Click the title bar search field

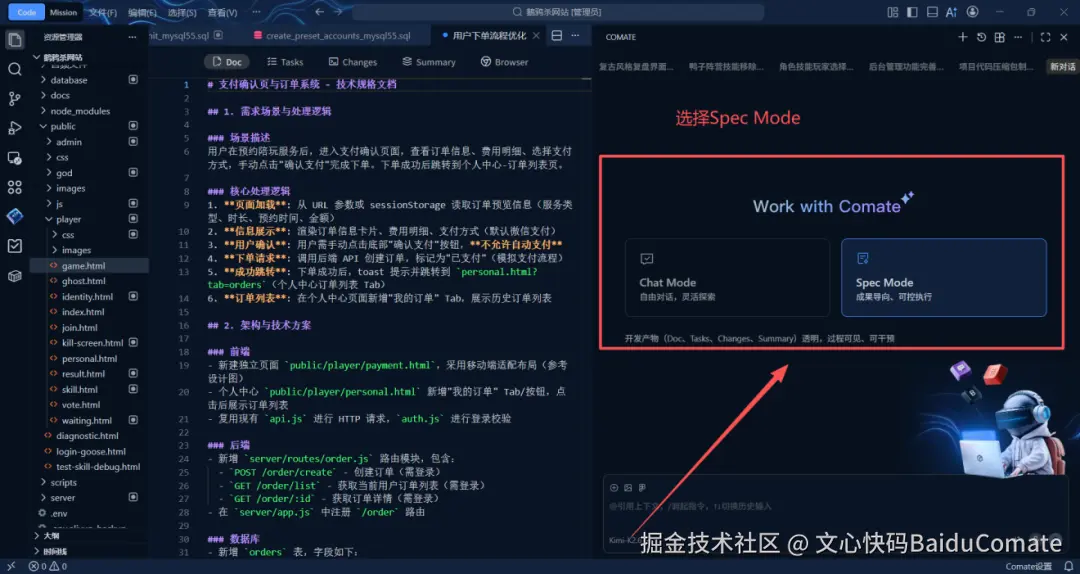click(558, 12)
